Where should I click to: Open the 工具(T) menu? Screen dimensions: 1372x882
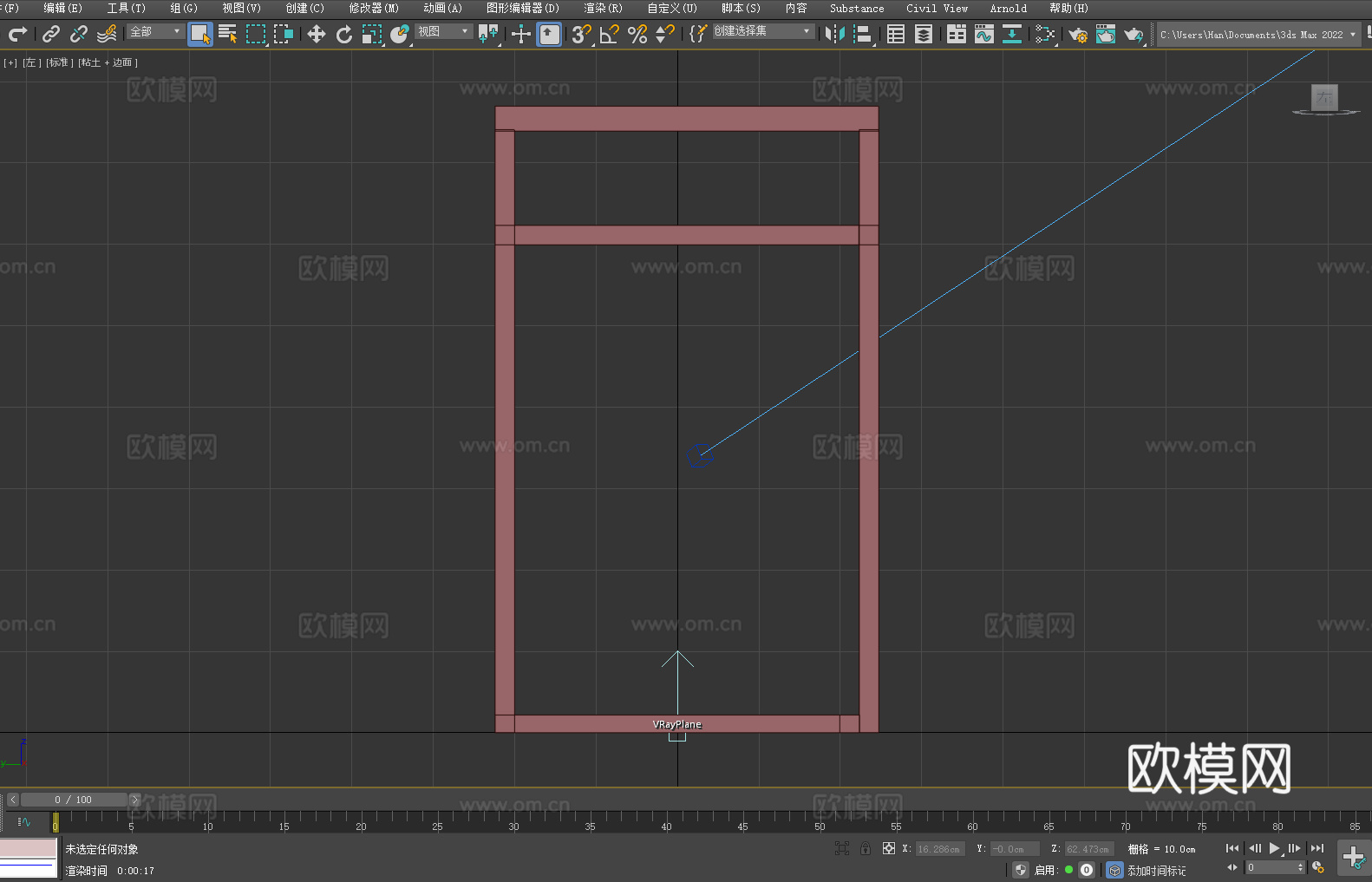(127, 8)
